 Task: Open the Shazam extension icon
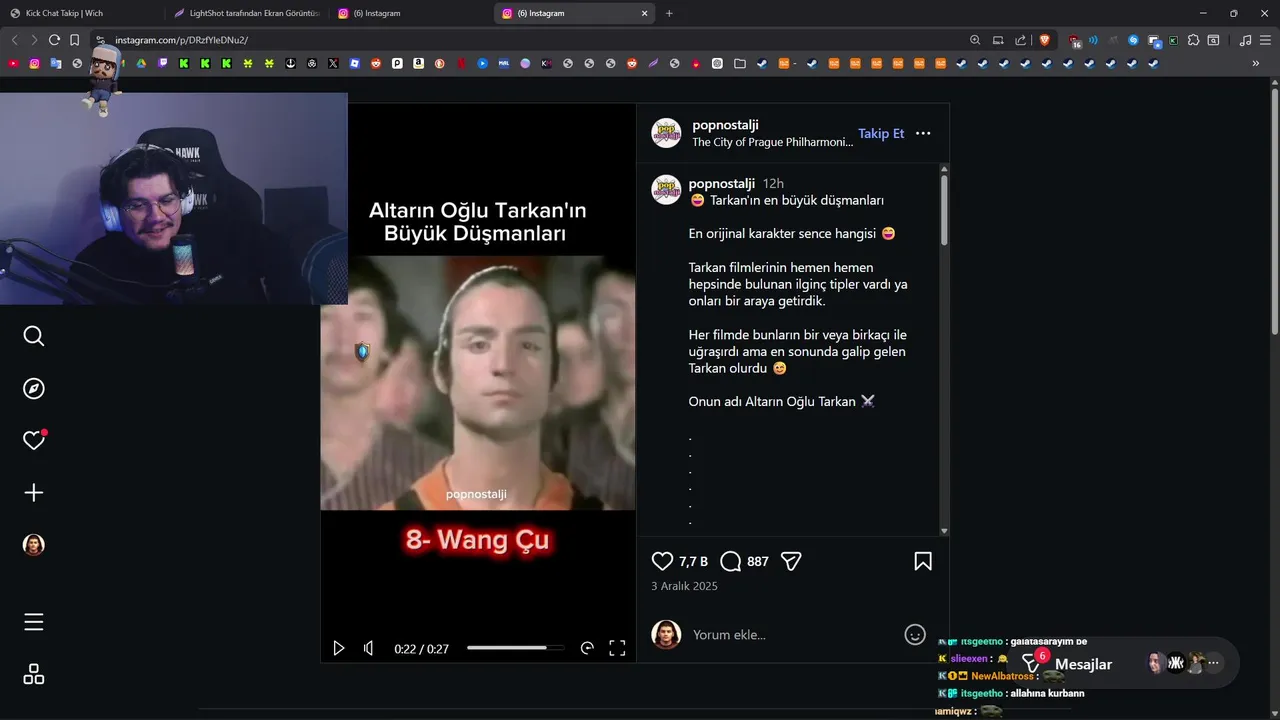[1133, 40]
